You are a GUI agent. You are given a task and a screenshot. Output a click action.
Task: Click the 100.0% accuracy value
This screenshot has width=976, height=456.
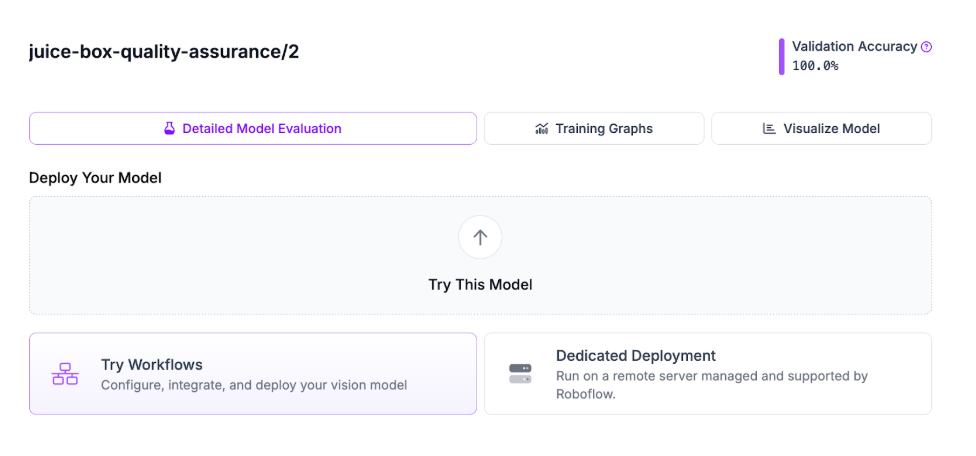point(815,66)
